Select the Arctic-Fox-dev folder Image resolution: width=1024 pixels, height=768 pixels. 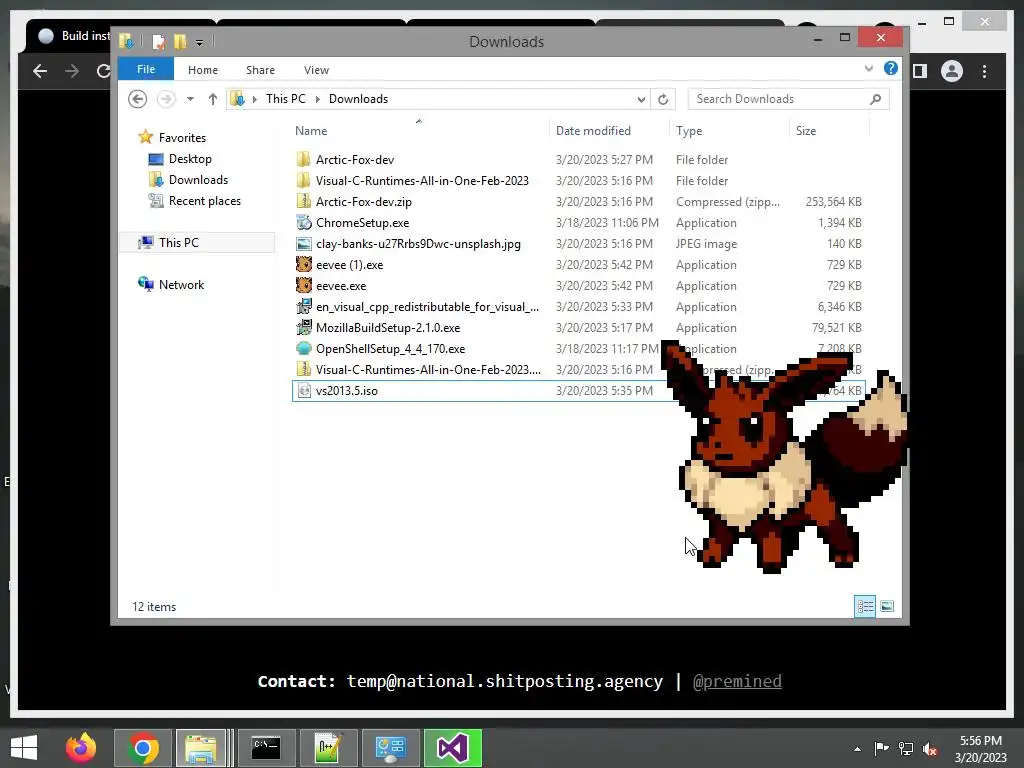pyautogui.click(x=355, y=159)
